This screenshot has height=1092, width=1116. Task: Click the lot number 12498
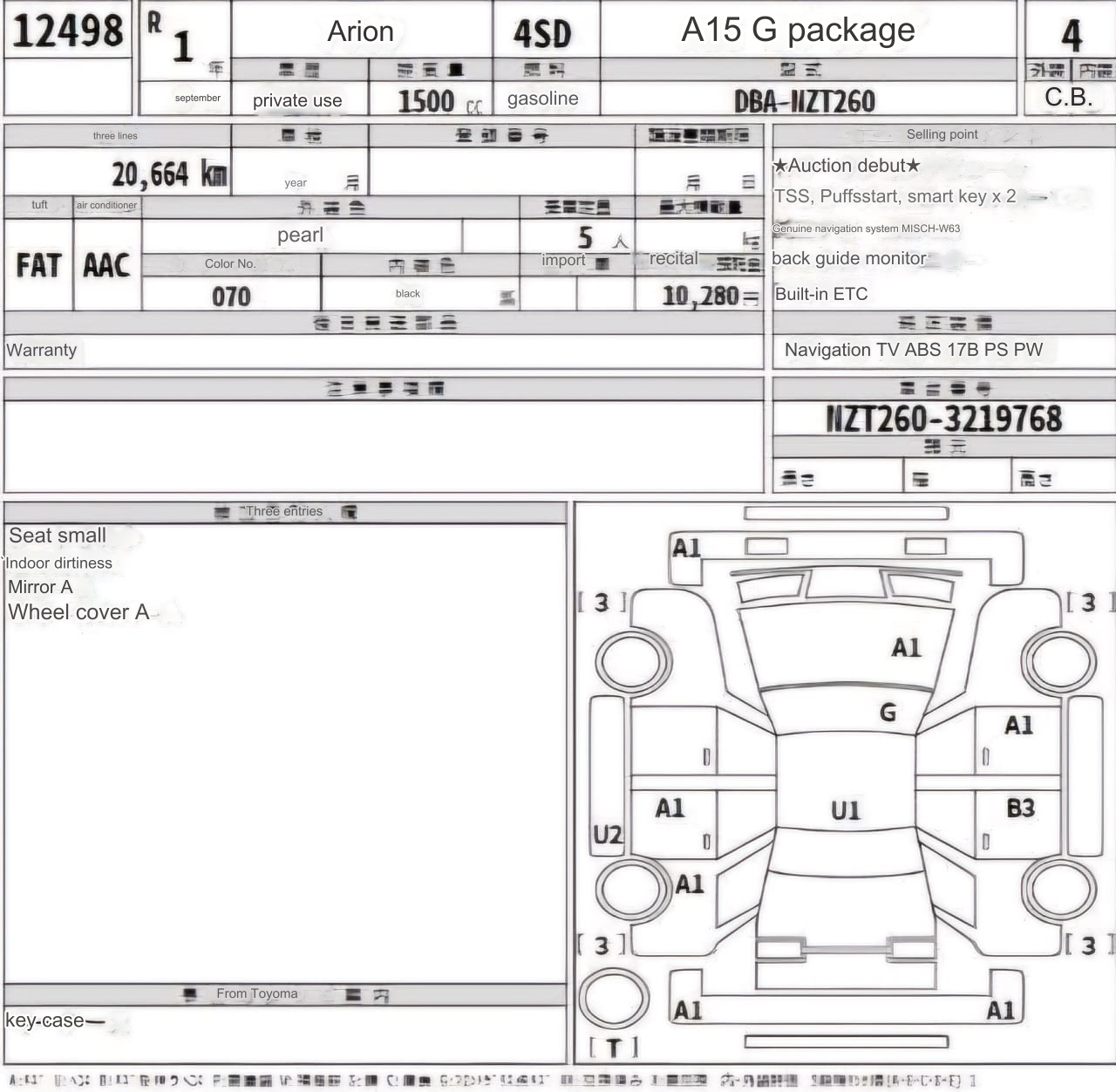point(68,31)
